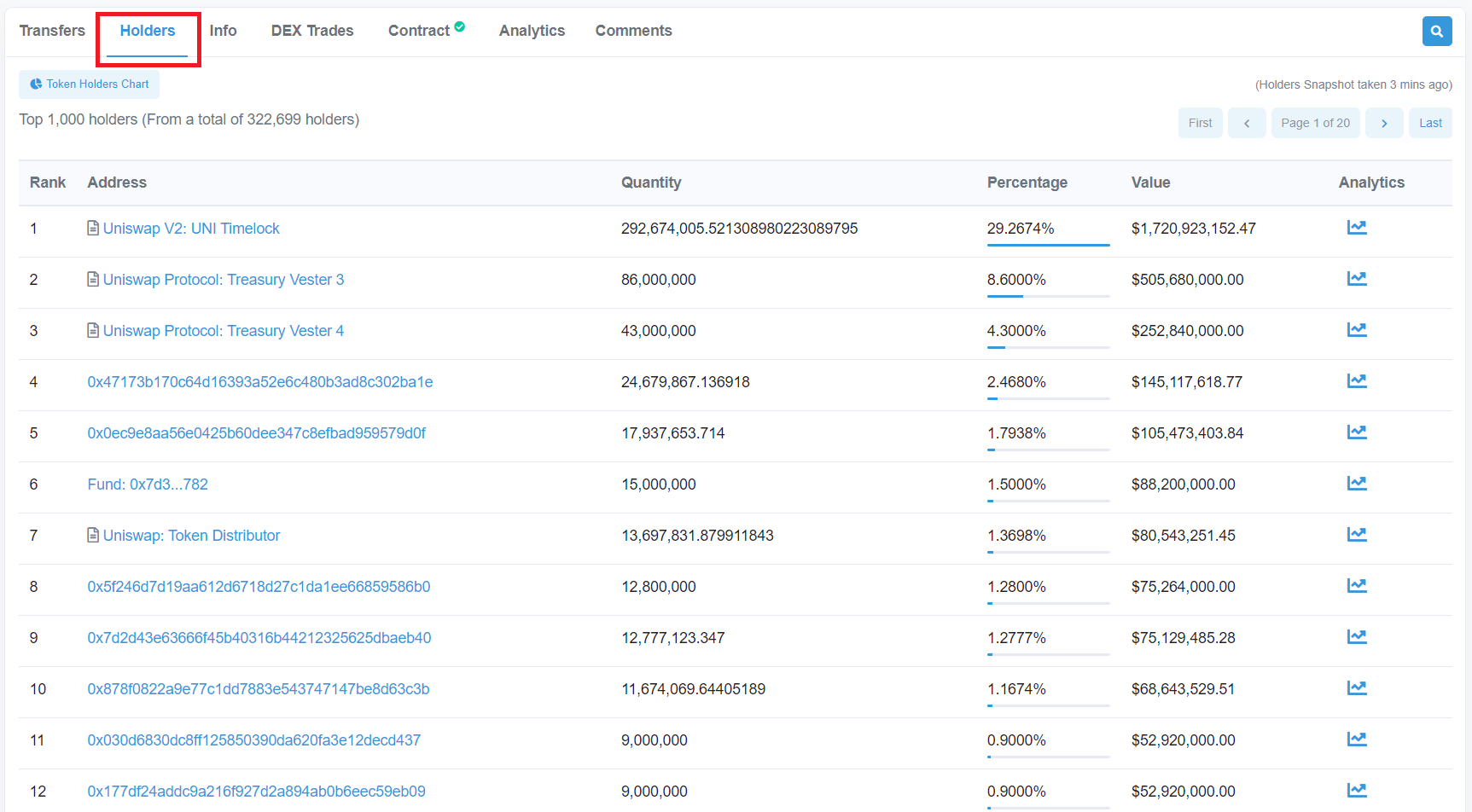1472x812 pixels.
Task: Go to next page with right chevron
Action: tap(1384, 123)
